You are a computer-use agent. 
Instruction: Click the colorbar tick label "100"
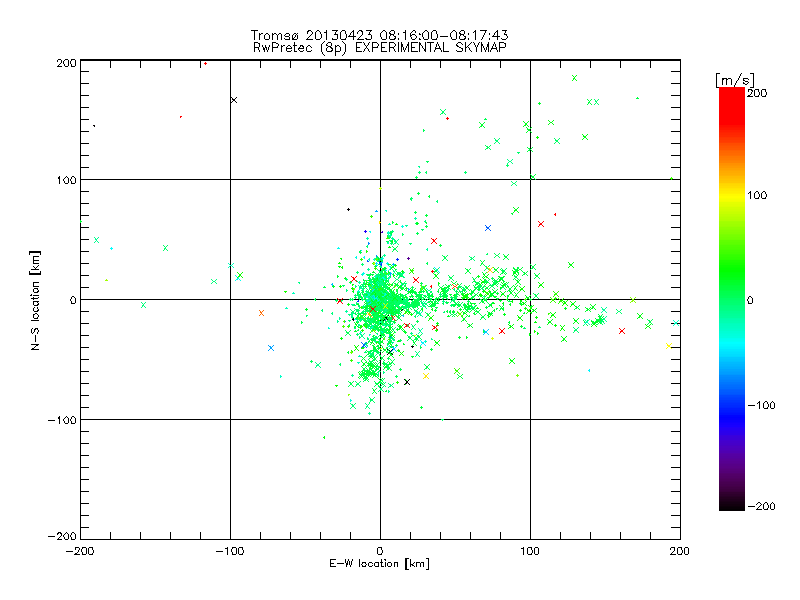click(757, 195)
